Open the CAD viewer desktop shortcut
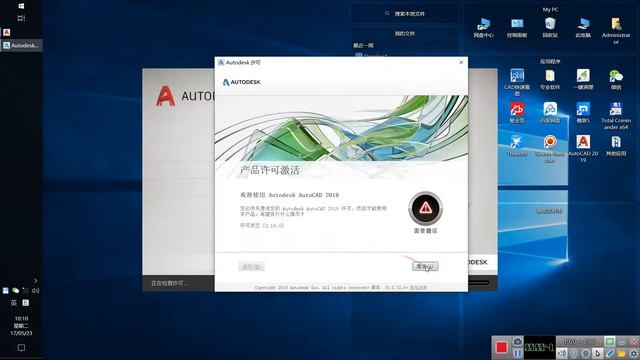Viewport: 640px width, 360px height. click(517, 82)
